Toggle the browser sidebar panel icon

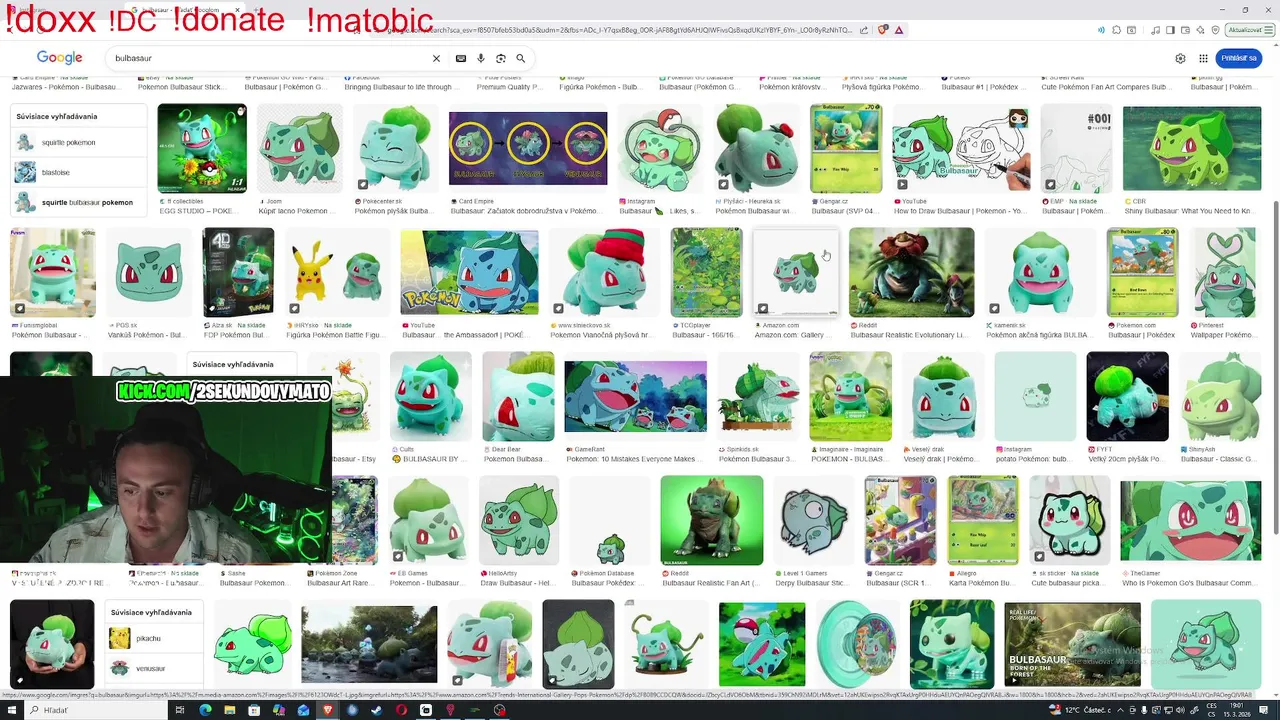point(1169,30)
